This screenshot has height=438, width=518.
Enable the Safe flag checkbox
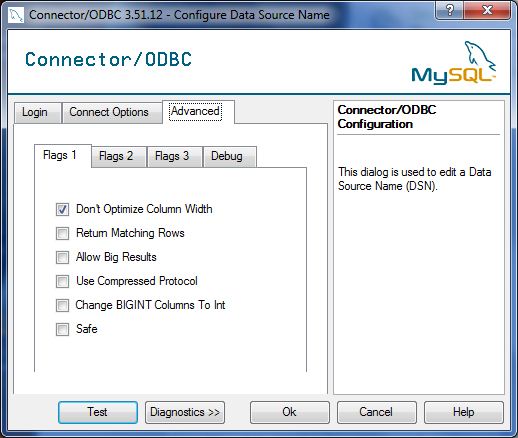62,329
